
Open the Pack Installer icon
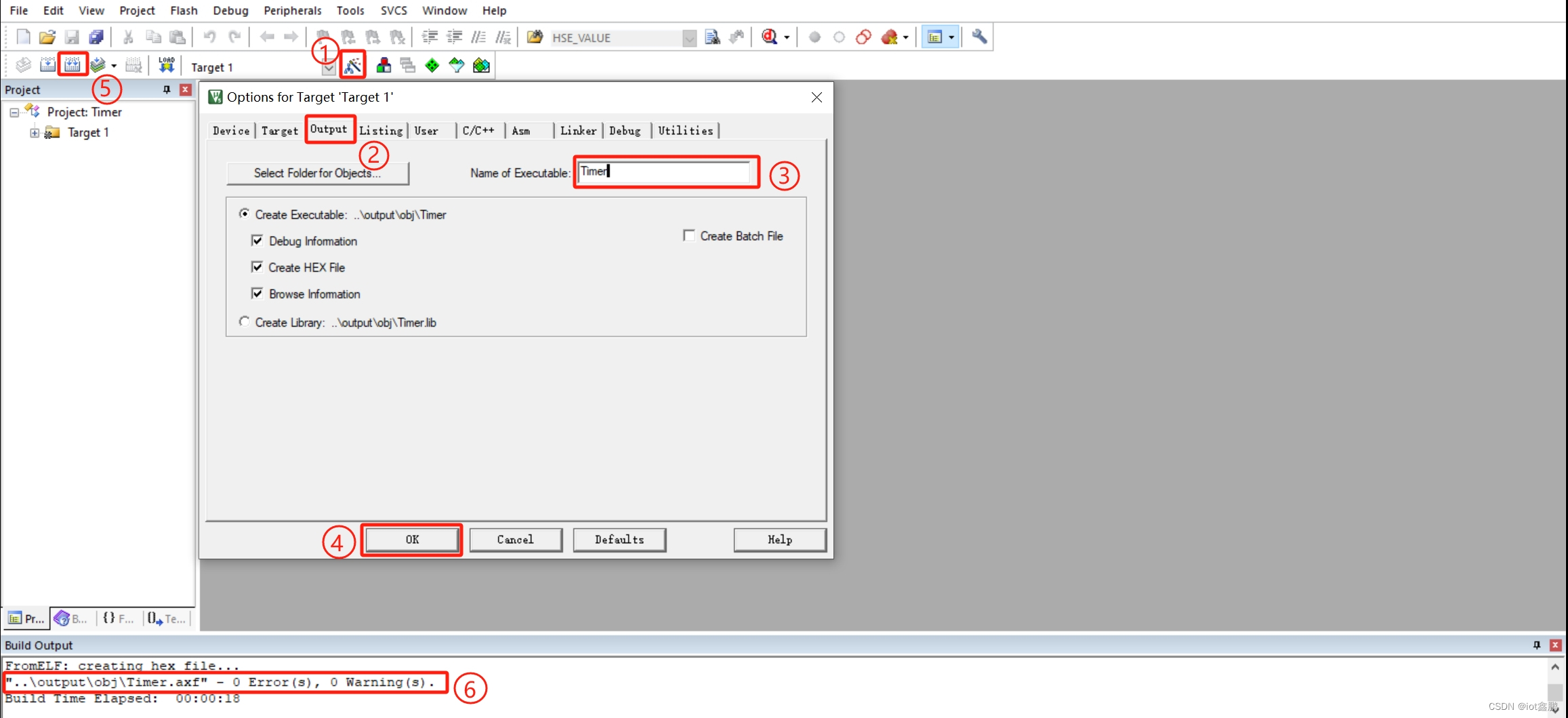pos(481,66)
